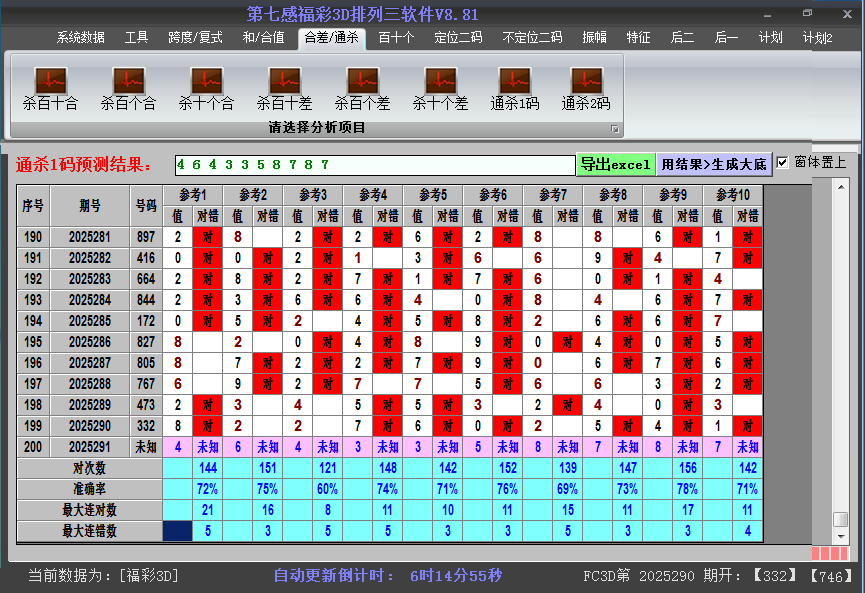Image resolution: width=865 pixels, height=593 pixels.
Task: Expand the ribbon group dialog launcher
Action: click(x=615, y=129)
